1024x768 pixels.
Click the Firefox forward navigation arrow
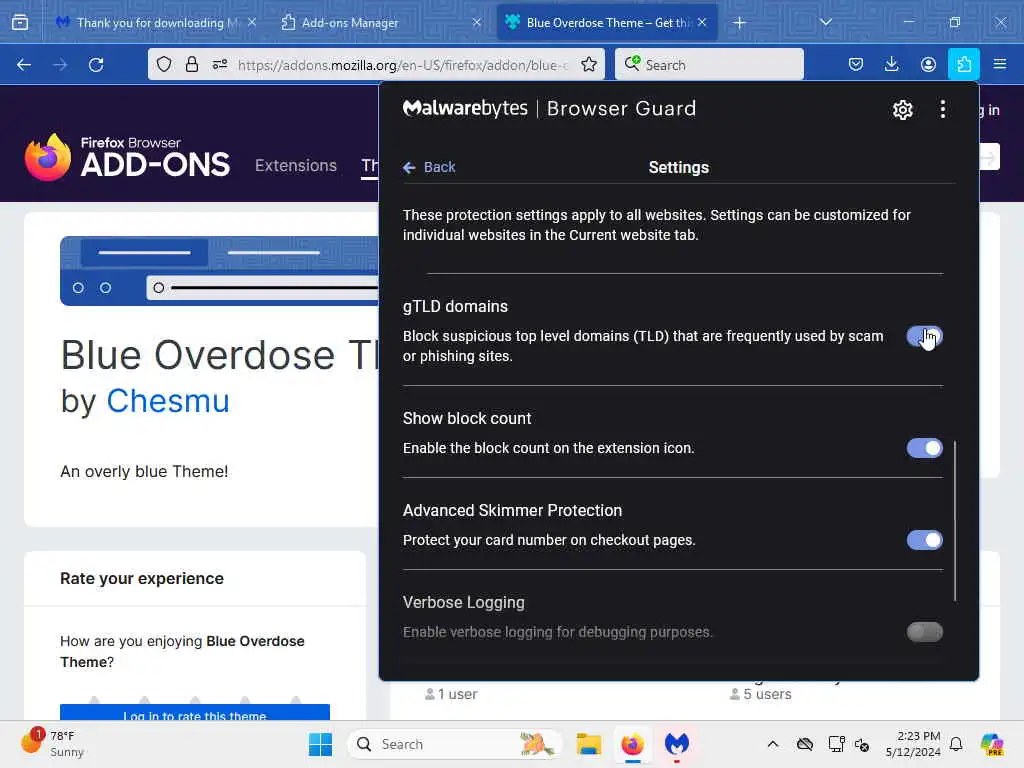[x=60, y=65]
